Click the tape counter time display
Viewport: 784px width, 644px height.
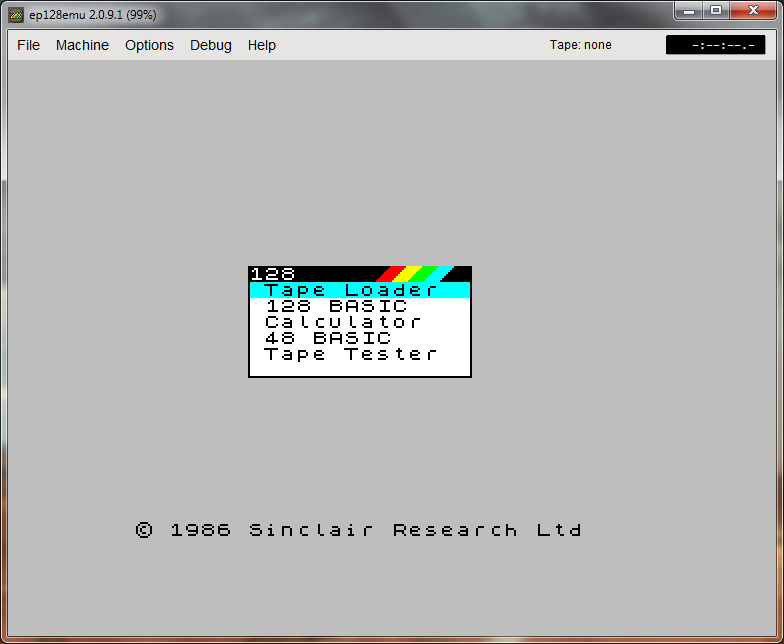click(x=716, y=45)
